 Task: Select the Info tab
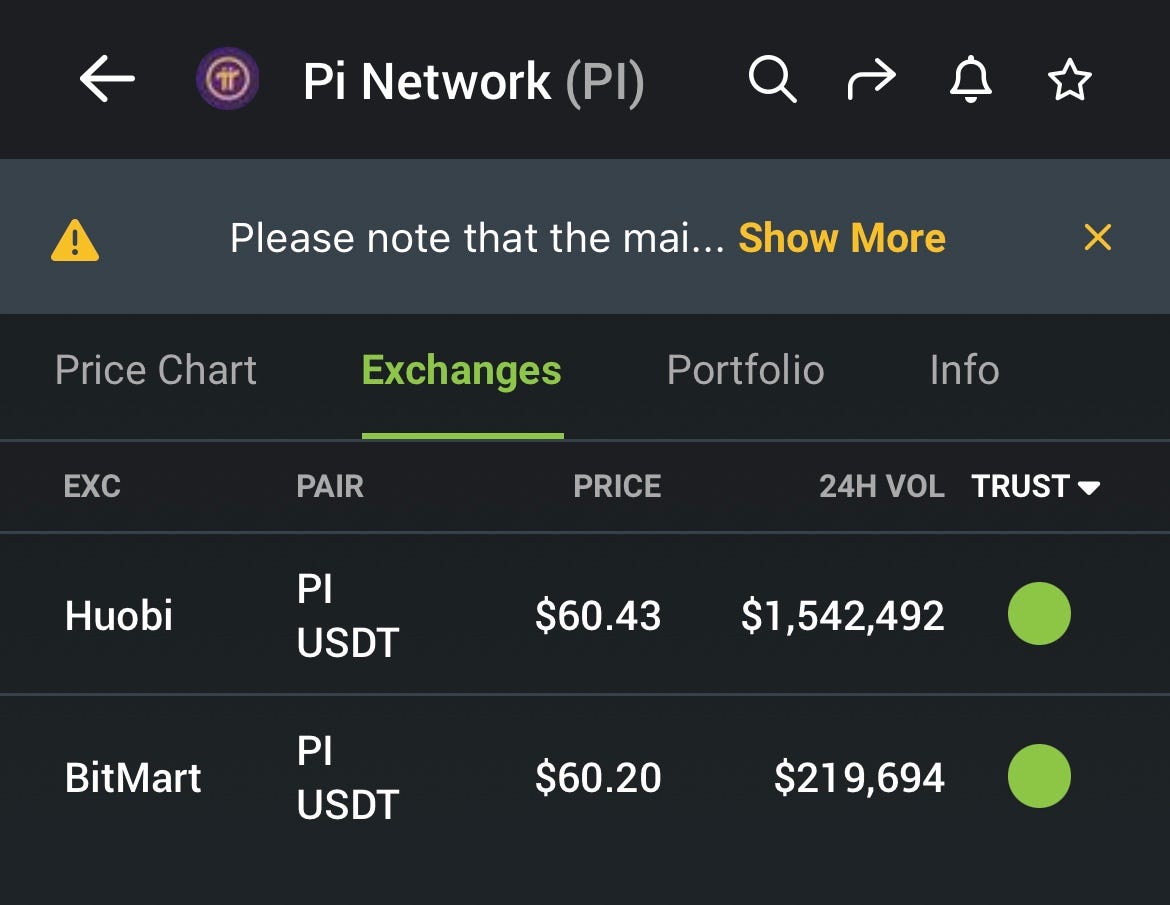coord(962,370)
